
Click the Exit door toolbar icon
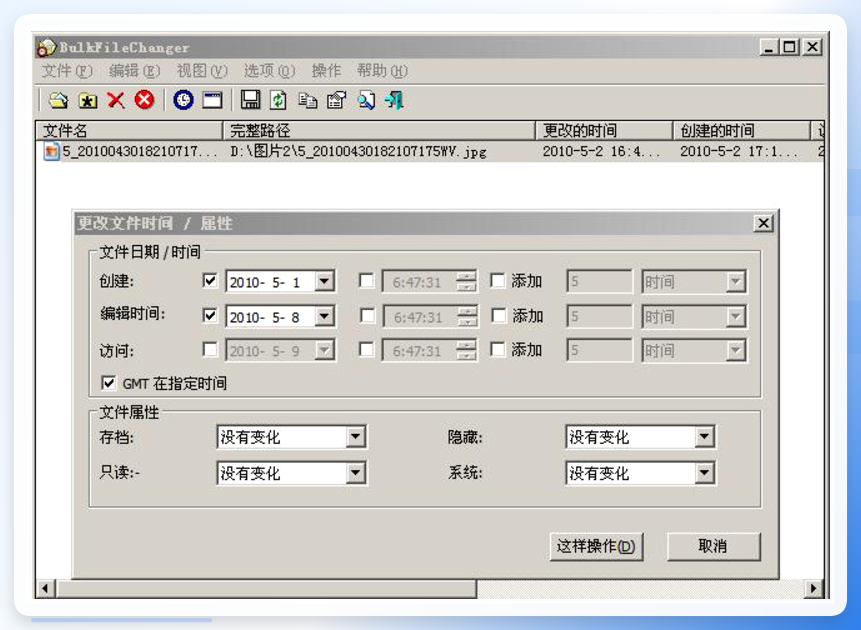[394, 101]
